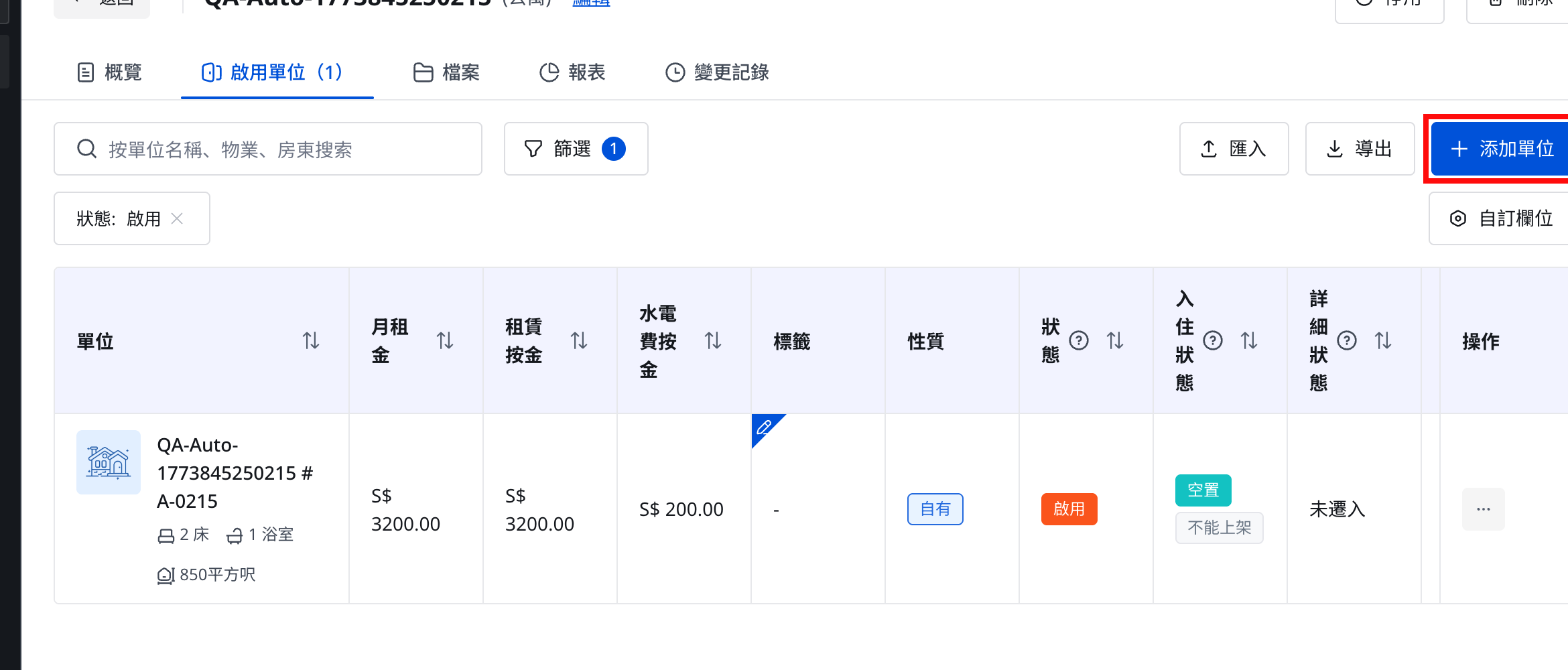This screenshot has height=670, width=1568.
Task: Focus the unit name search field
Action: click(x=268, y=149)
